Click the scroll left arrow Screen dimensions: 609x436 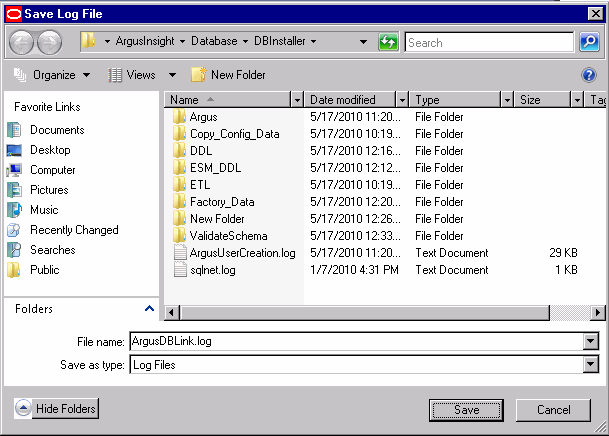171,313
